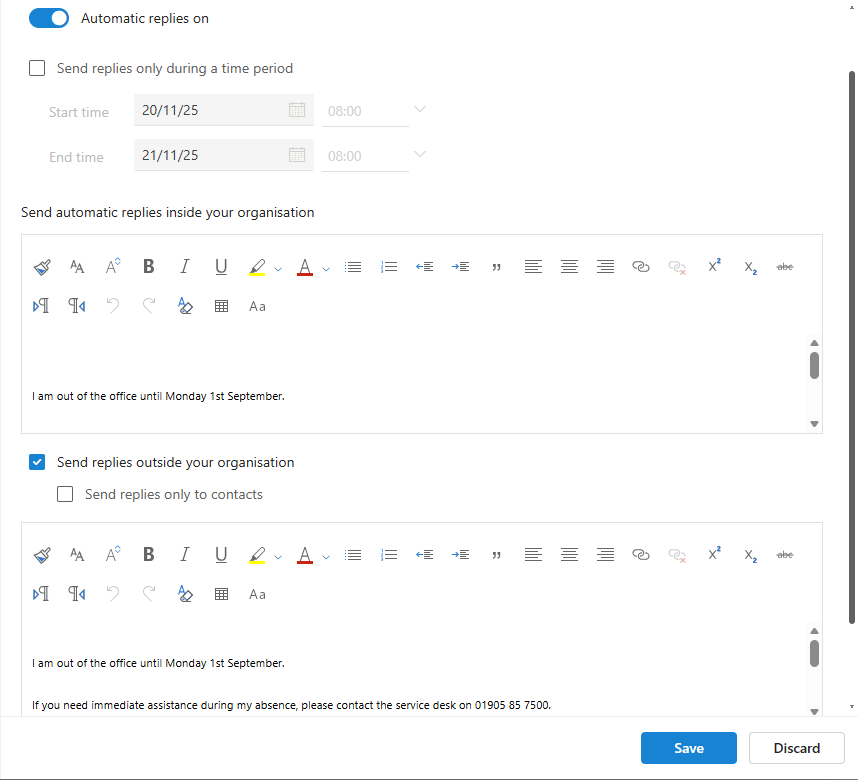
Task: Save the automatic reply settings
Action: 688,748
